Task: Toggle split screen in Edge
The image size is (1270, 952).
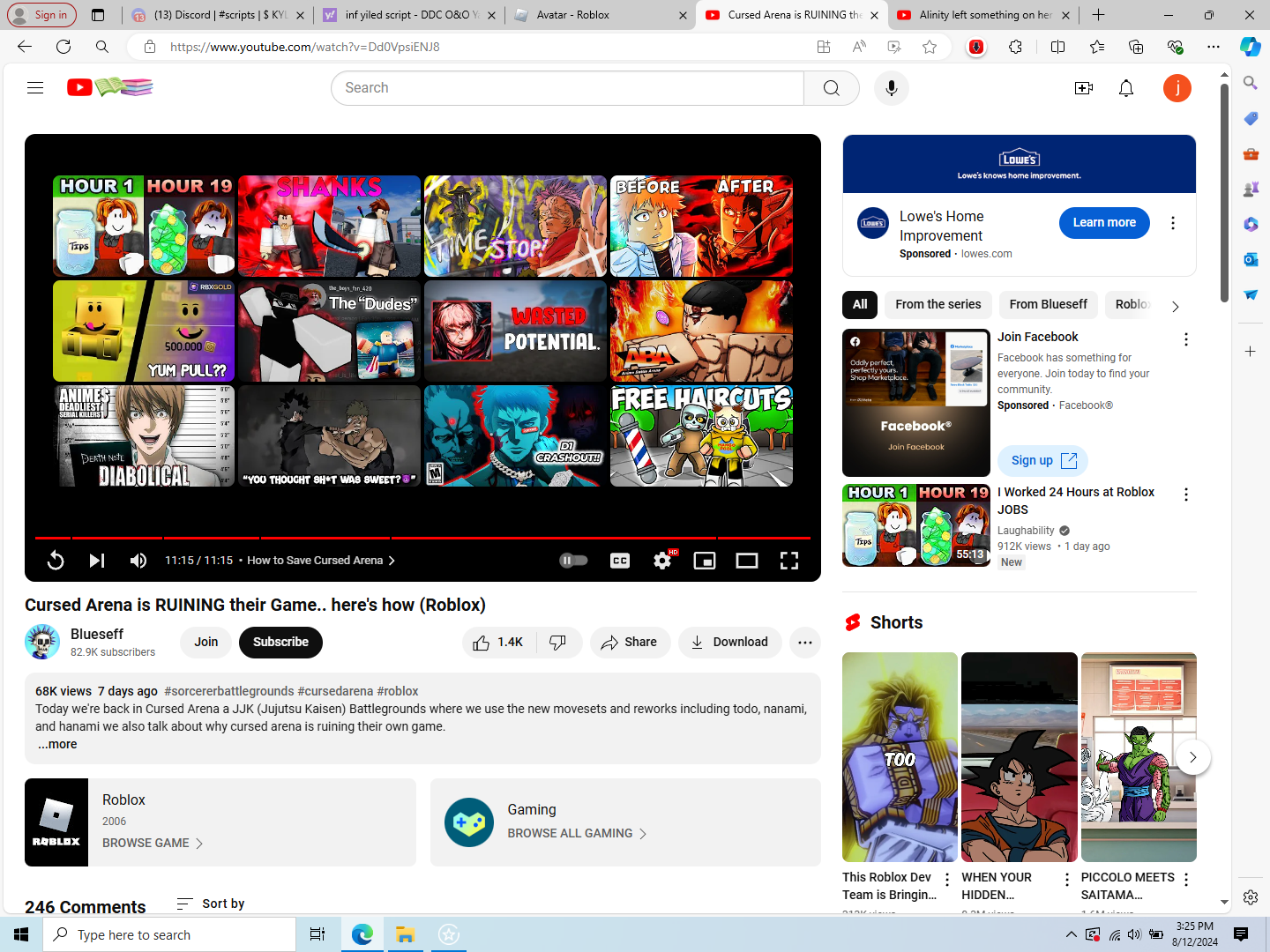Action: (1058, 47)
